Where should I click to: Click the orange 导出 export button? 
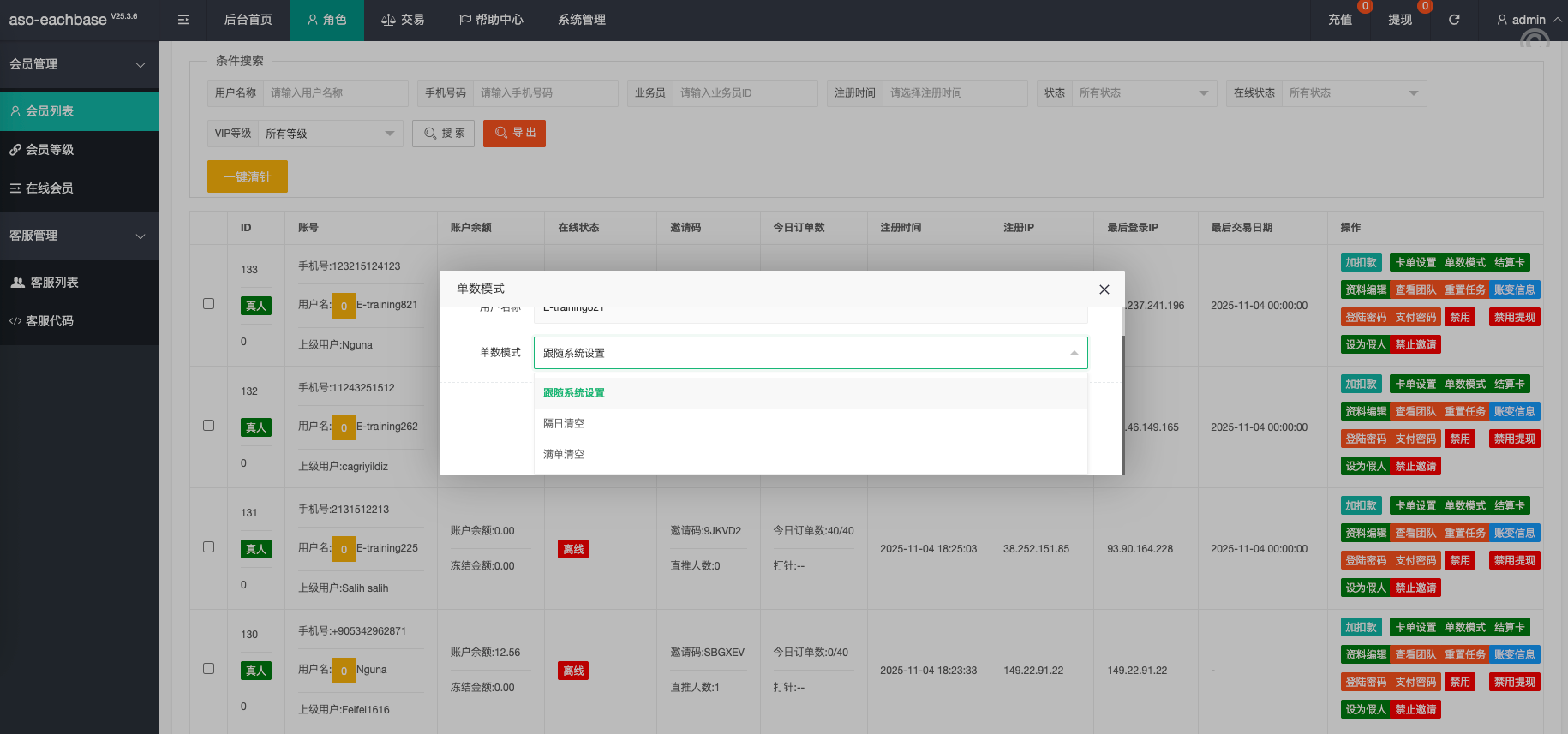(x=514, y=134)
